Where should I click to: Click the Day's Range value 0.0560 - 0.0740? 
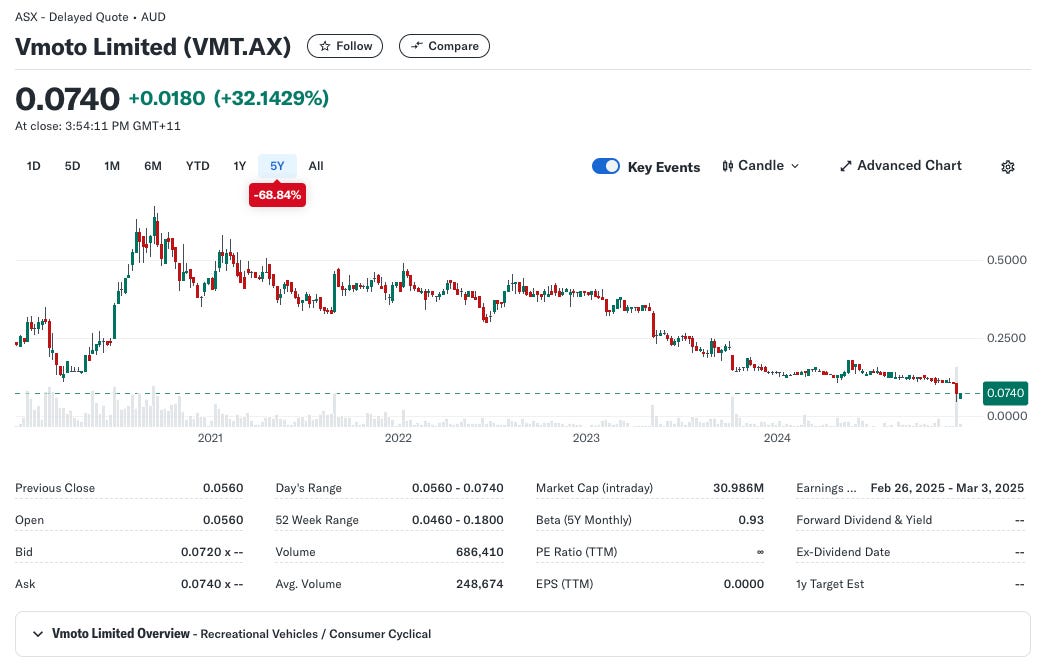coord(458,488)
